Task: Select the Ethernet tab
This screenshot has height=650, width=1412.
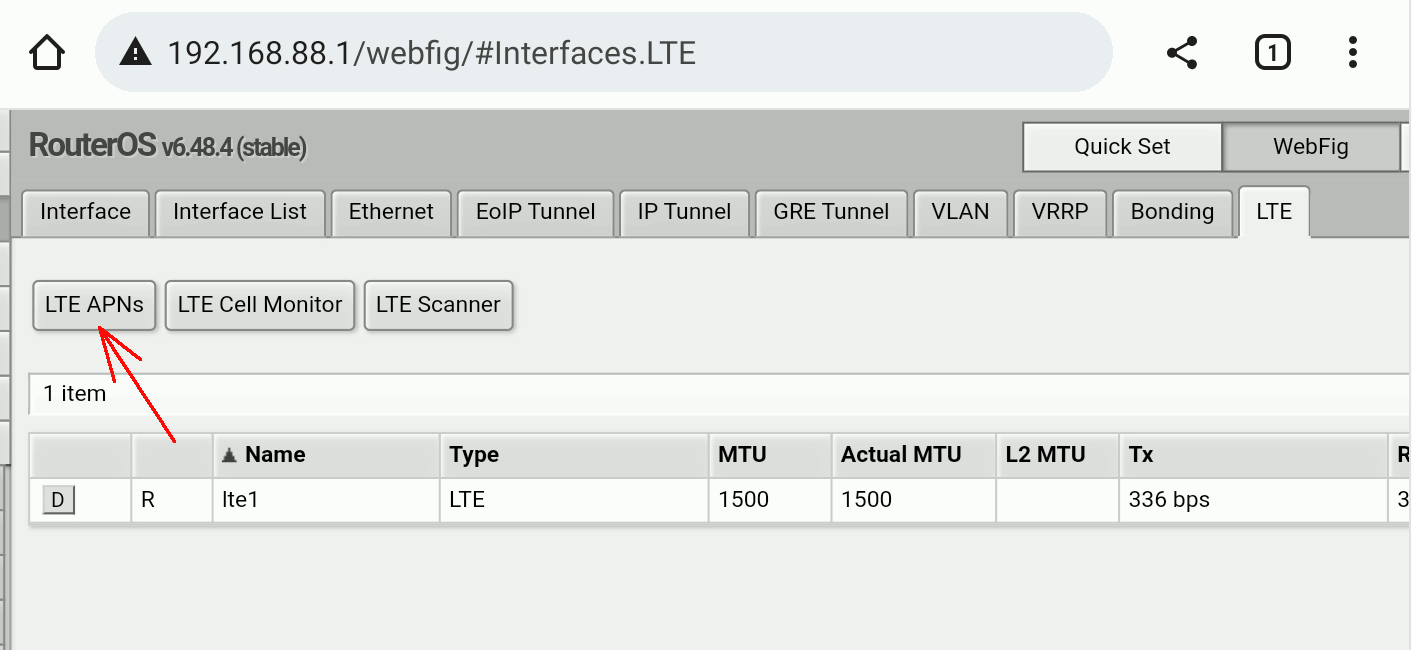Action: (x=391, y=212)
